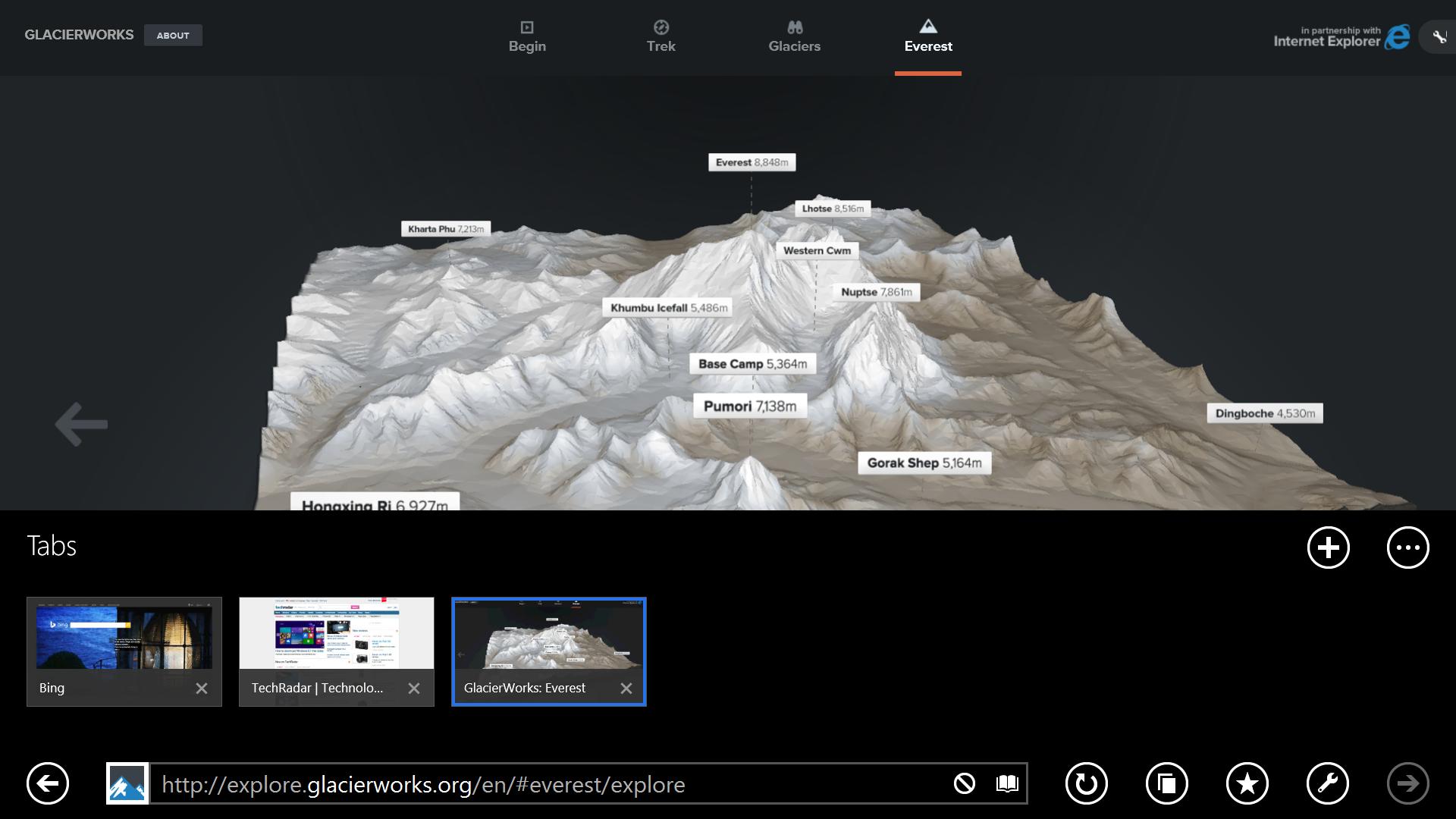
Task: Click the Begin play icon
Action: (527, 27)
